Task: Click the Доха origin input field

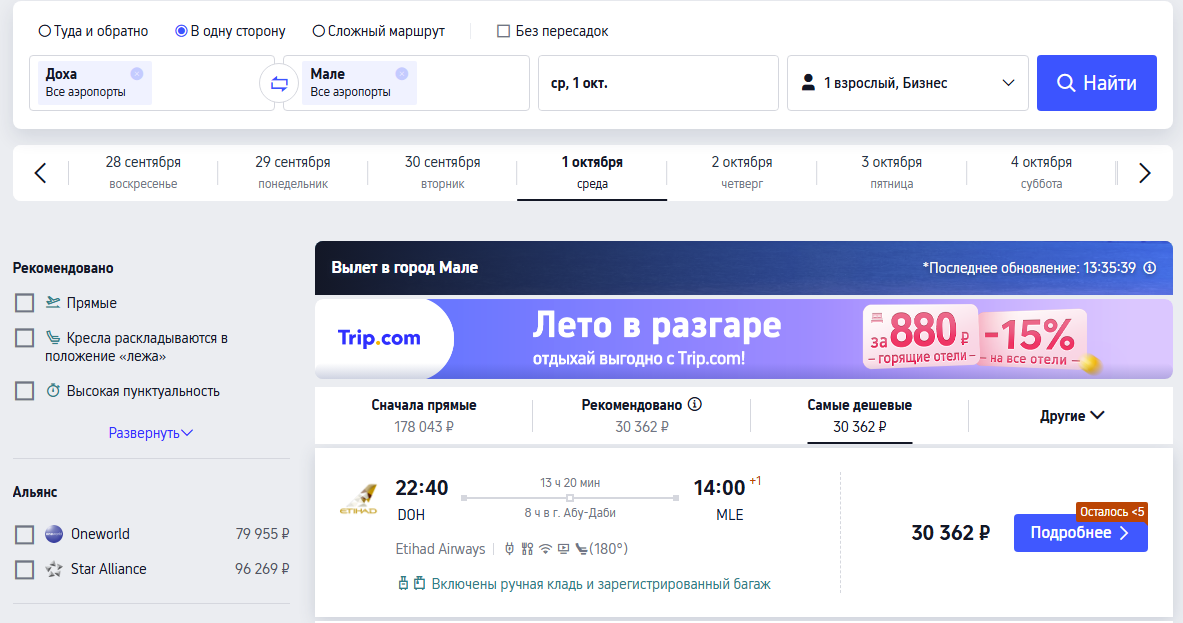Action: click(152, 83)
